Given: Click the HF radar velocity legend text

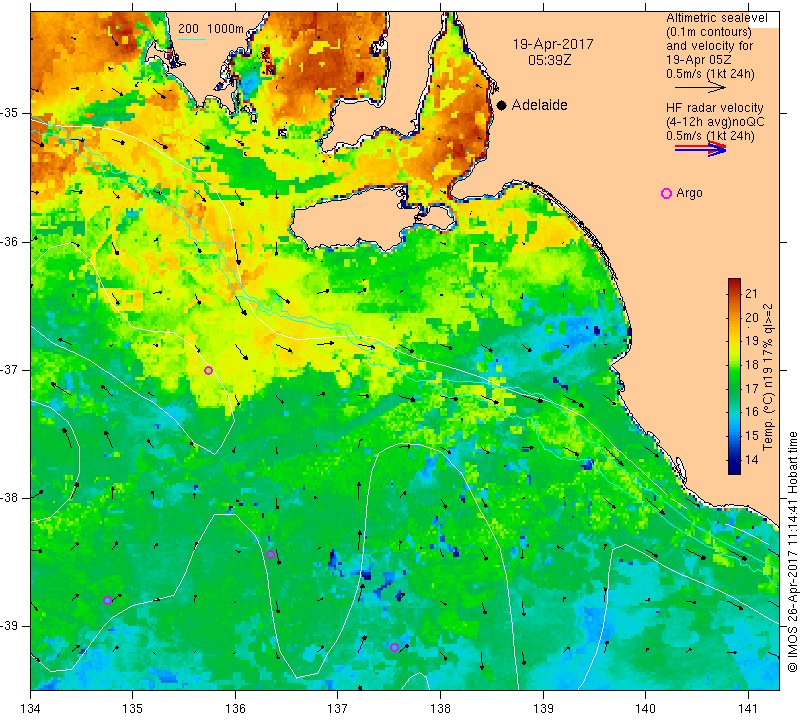Looking at the screenshot, I should (x=714, y=108).
